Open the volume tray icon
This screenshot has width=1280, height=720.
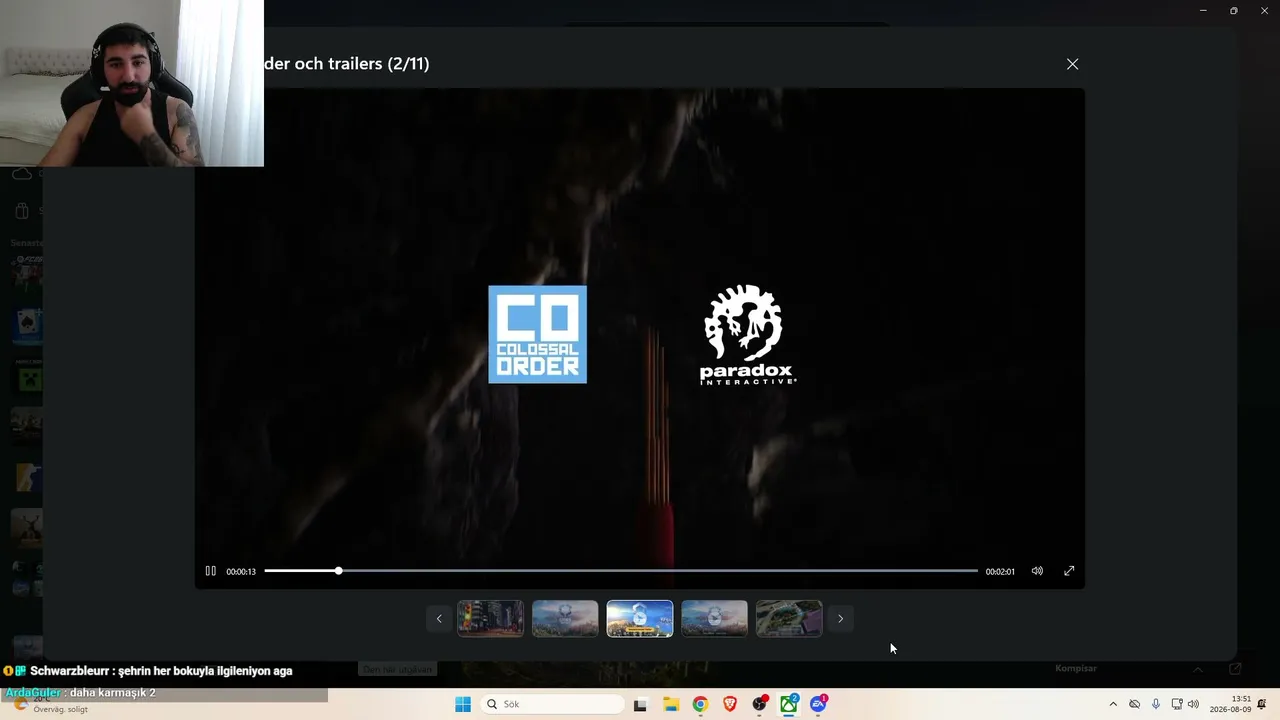point(1193,704)
